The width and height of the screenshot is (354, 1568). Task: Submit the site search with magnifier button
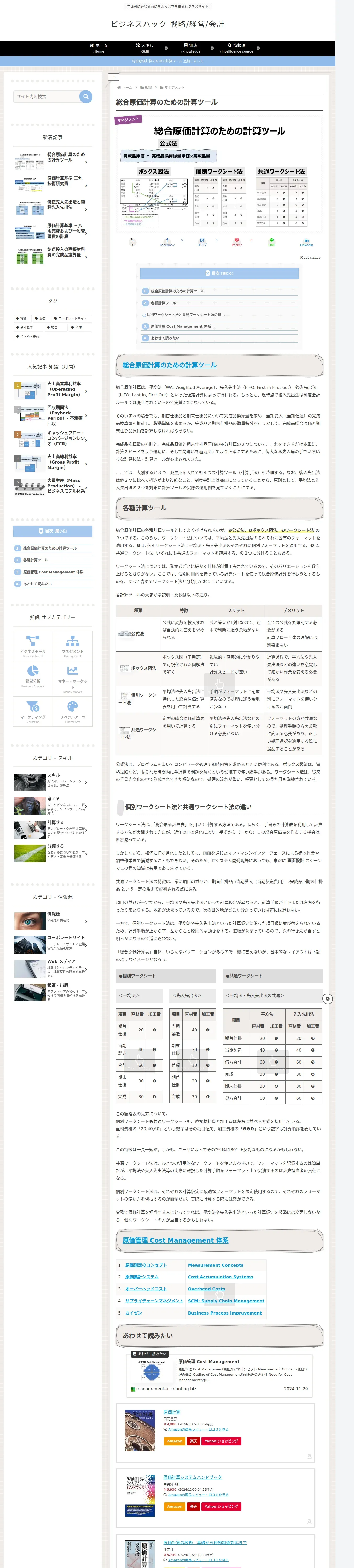coord(86,96)
